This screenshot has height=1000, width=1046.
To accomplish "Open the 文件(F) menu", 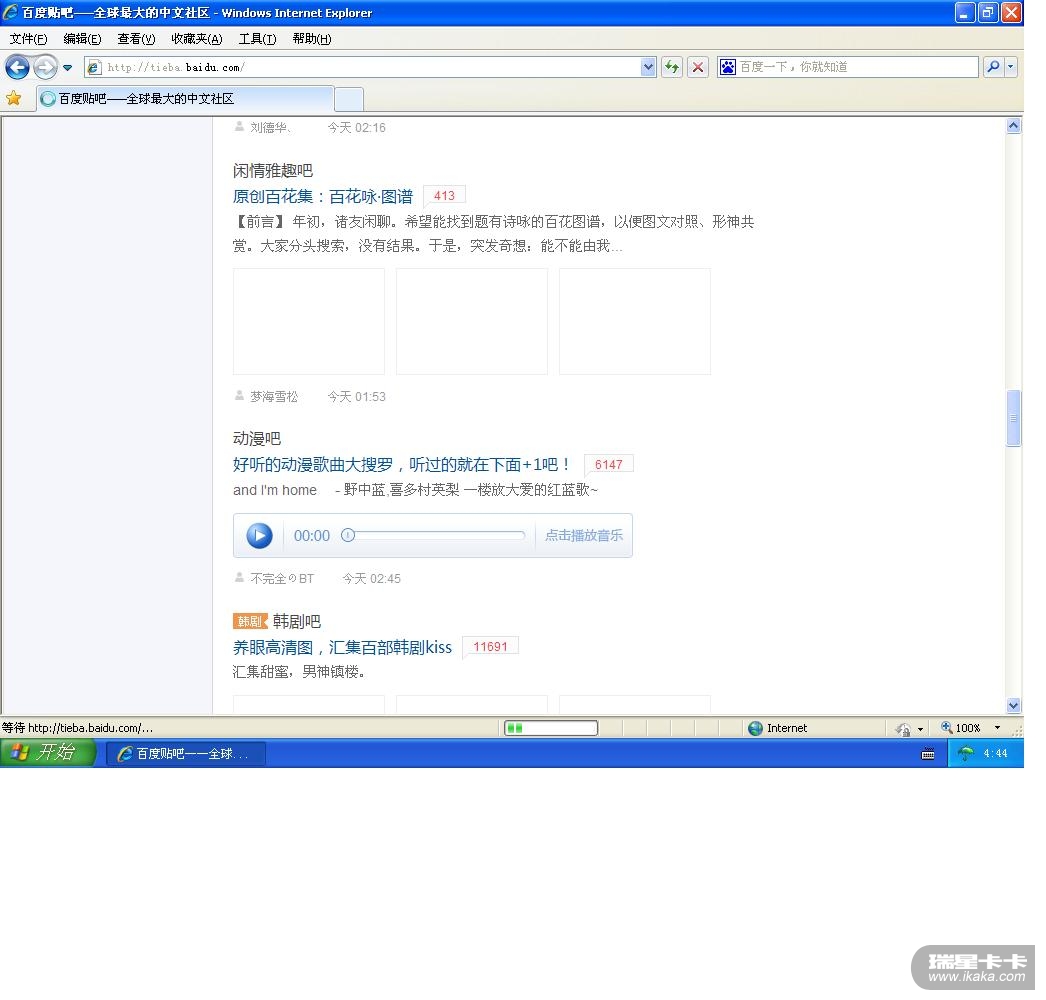I will [x=29, y=39].
